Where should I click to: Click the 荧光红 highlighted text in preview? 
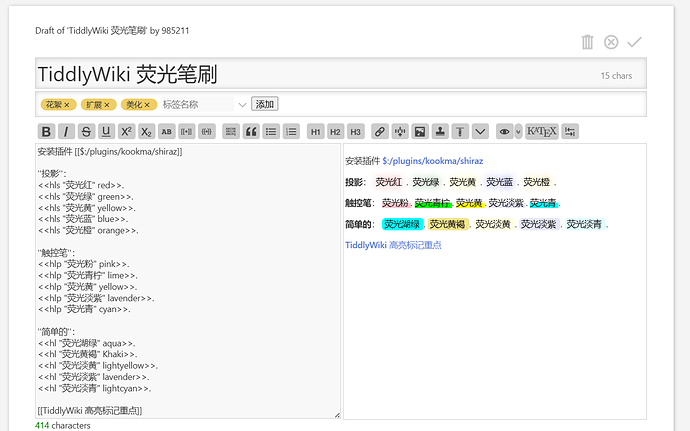389,182
